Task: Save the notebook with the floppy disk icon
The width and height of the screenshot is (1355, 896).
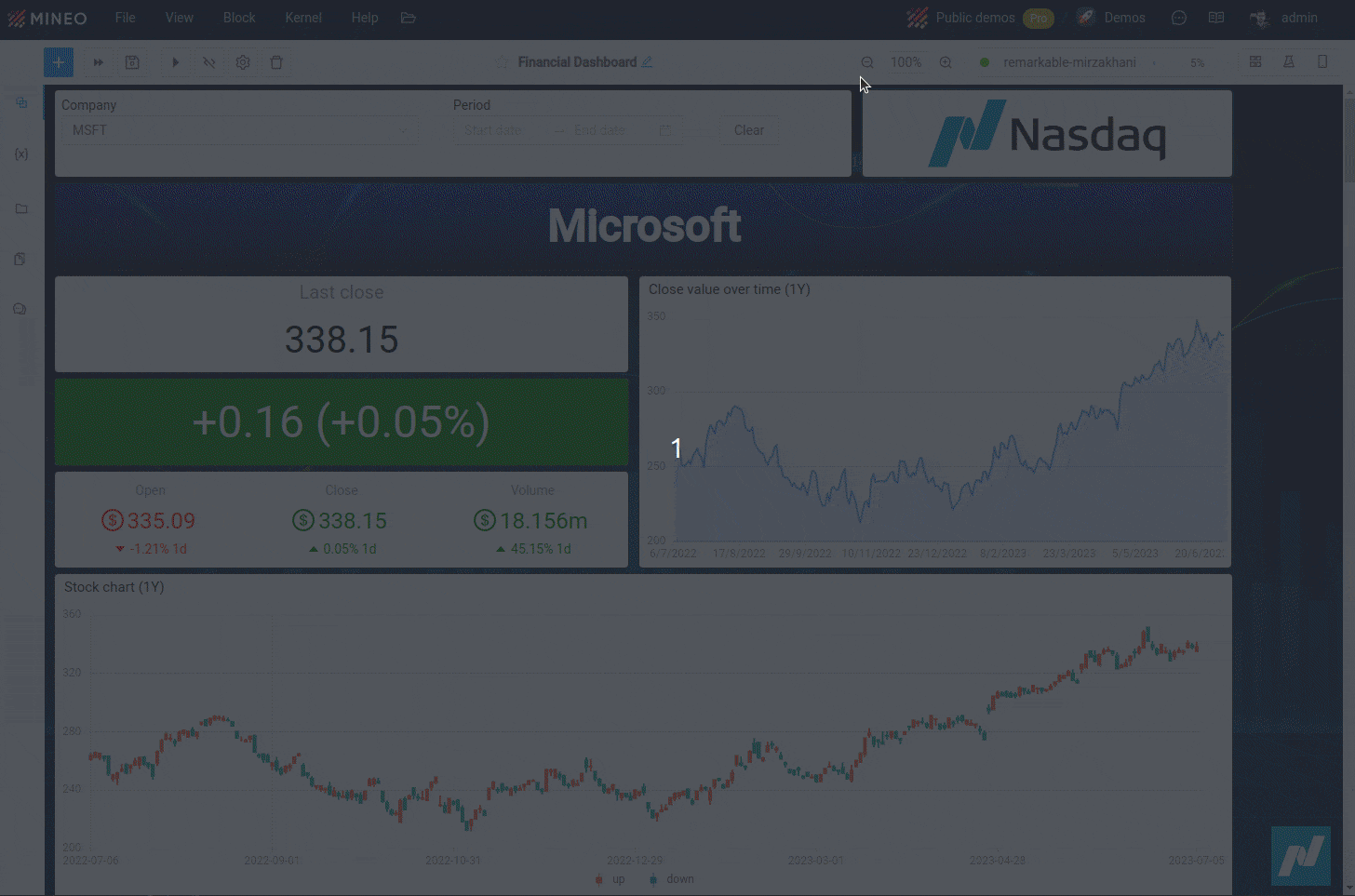Action: point(132,62)
